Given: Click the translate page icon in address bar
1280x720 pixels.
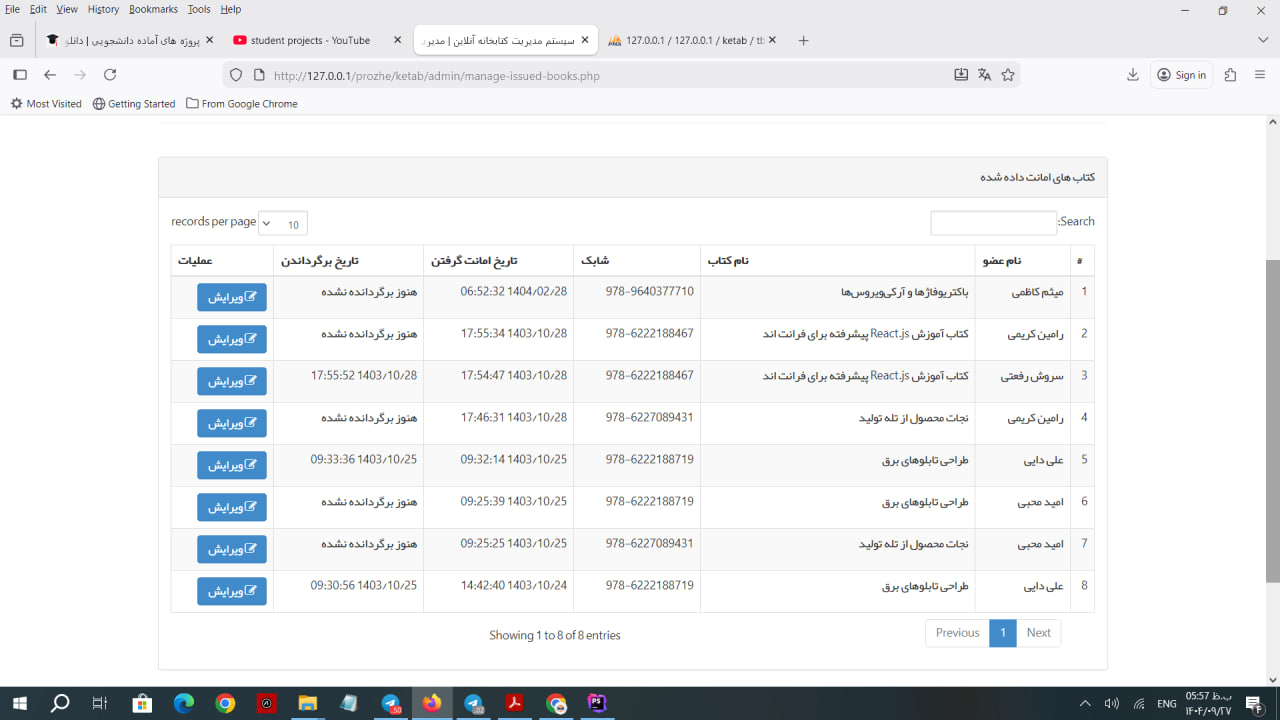Looking at the screenshot, I should click(985, 75).
